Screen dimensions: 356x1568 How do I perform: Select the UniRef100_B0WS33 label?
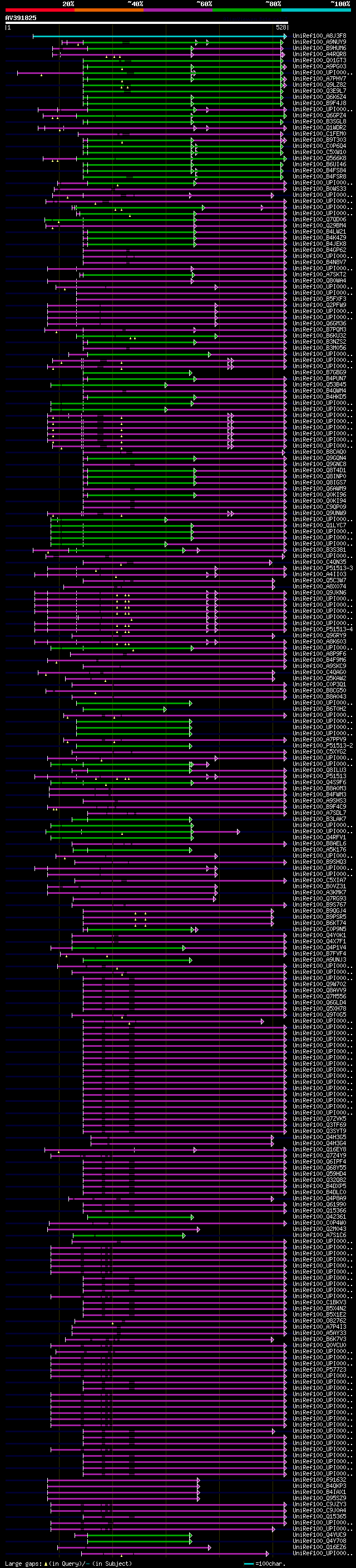319,189
